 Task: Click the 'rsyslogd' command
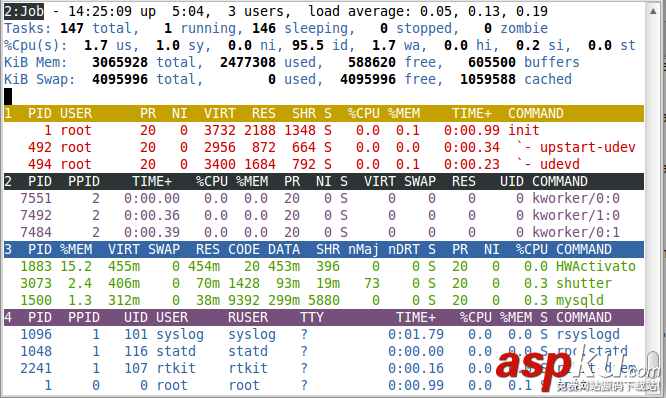point(587,334)
